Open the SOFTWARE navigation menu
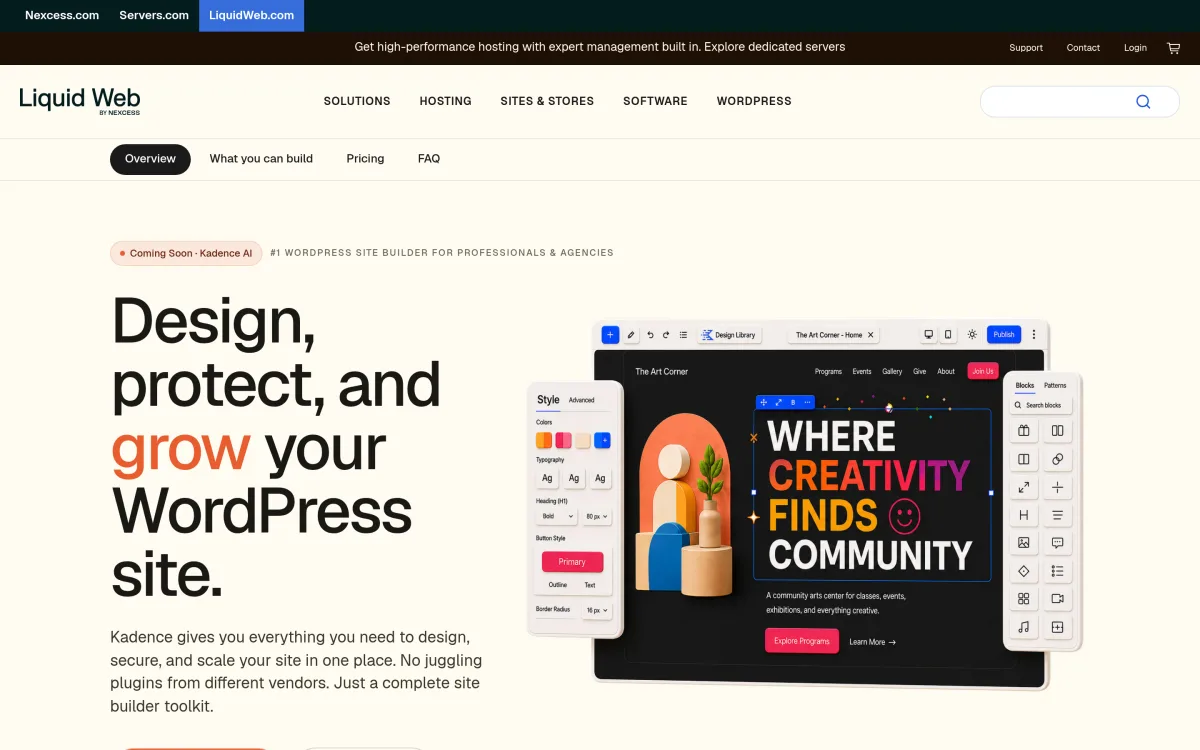 point(655,101)
